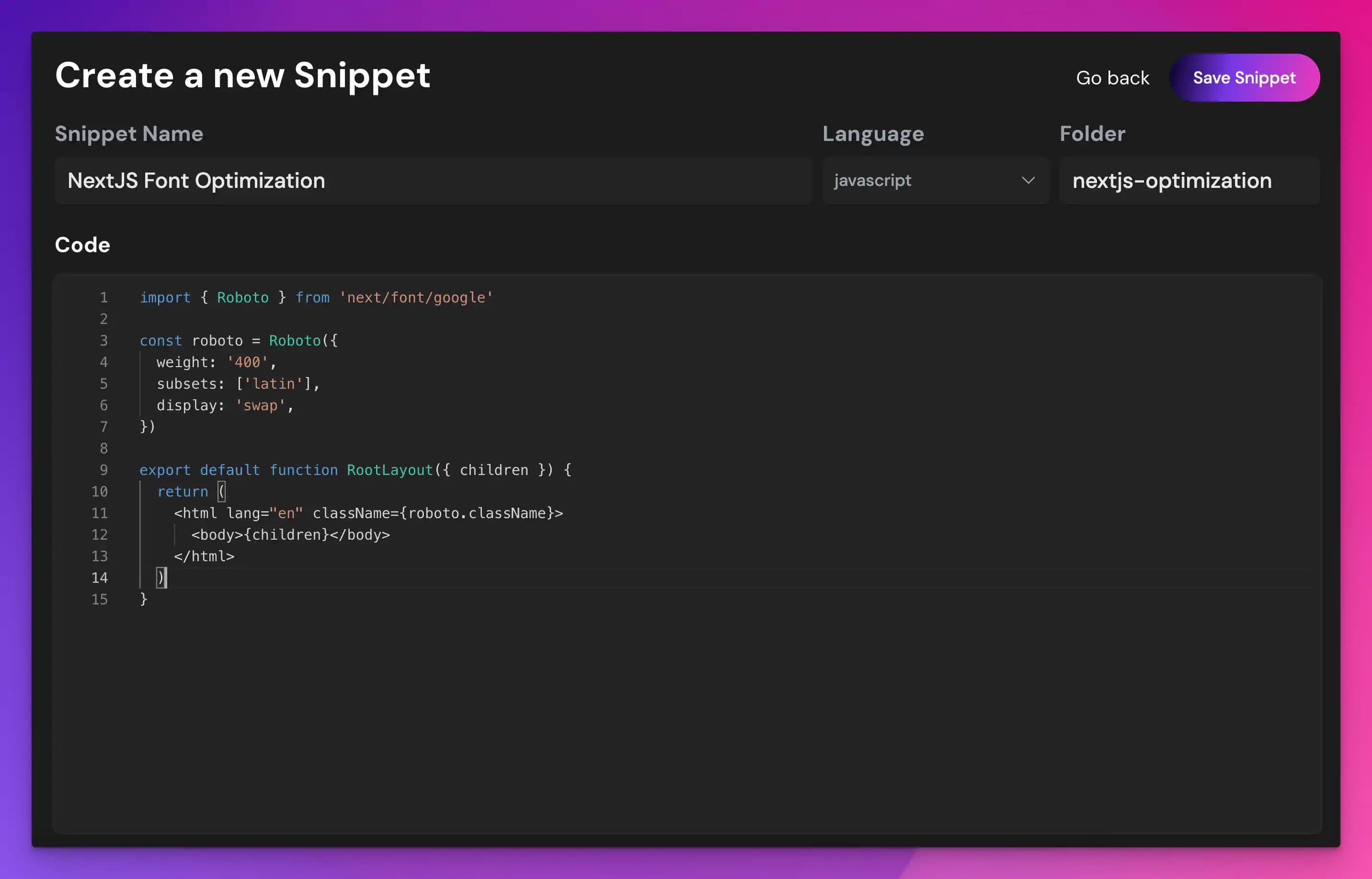Click the Save Snippet button
This screenshot has height=879, width=1372.
tap(1244, 78)
